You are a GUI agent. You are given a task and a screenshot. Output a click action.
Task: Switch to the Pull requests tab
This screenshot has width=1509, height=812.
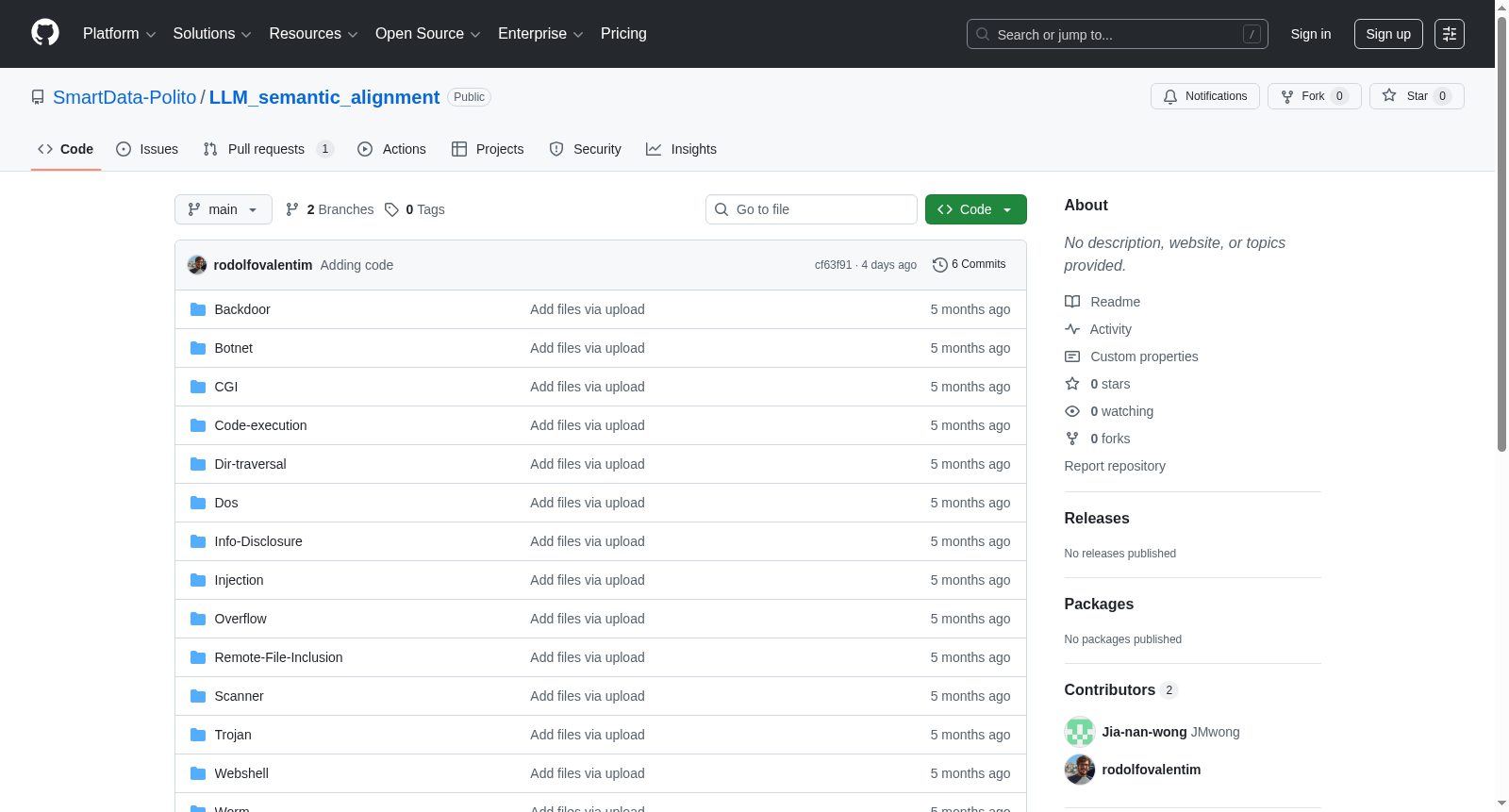pyautogui.click(x=269, y=149)
